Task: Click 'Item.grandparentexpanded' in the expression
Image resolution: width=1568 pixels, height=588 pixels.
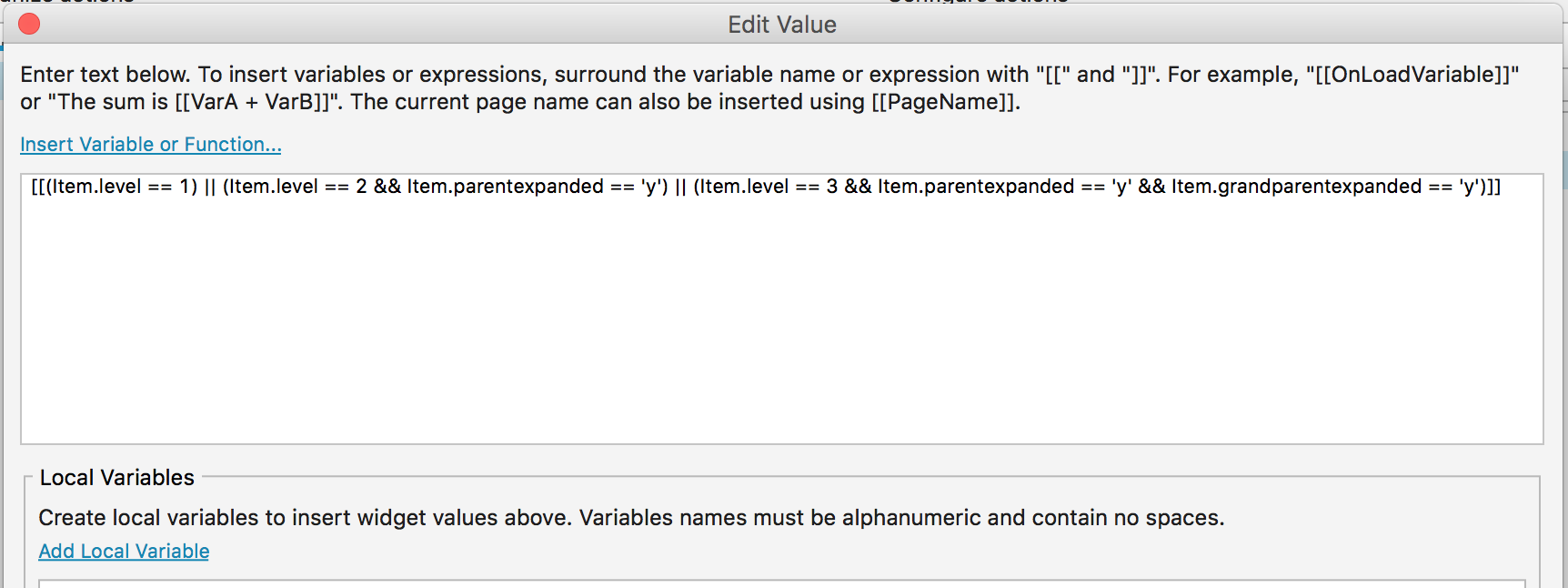Action: (1296, 187)
